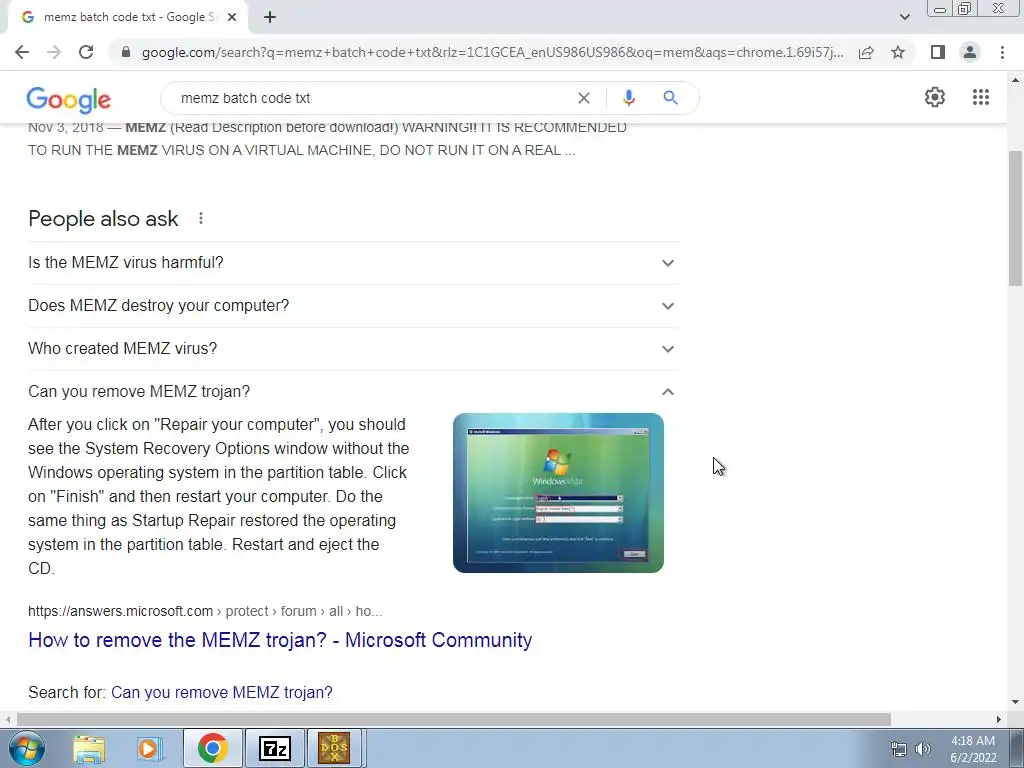Focus the browser address bar
Viewport: 1024px width, 768px height.
point(492,52)
